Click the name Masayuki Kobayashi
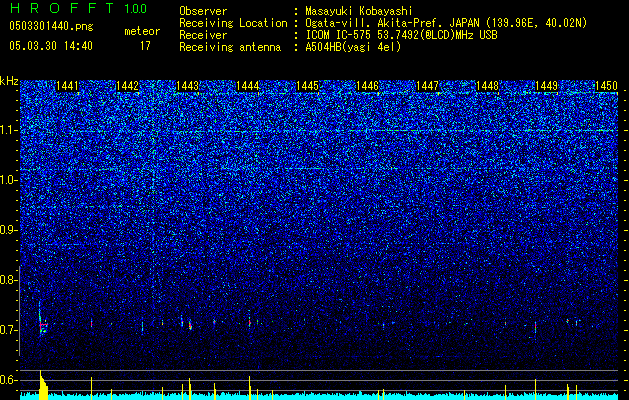The image size is (629, 400). 359,11
